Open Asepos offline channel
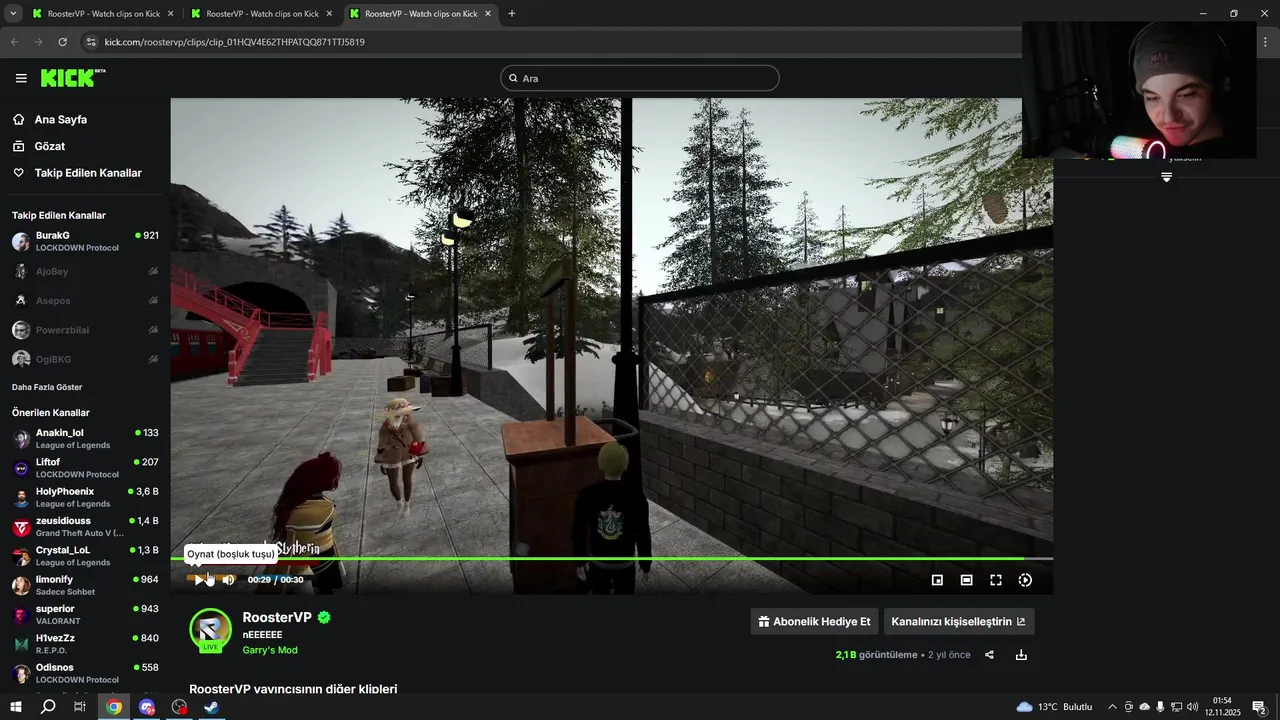 click(x=85, y=300)
